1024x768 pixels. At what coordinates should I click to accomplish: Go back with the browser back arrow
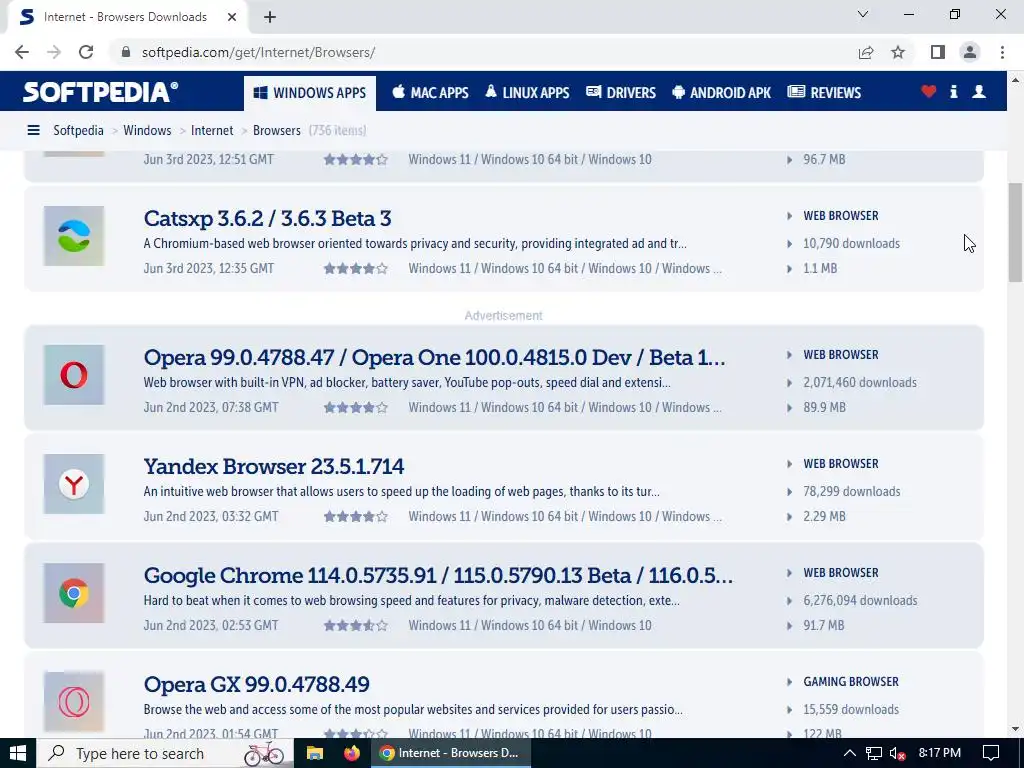(x=22, y=52)
